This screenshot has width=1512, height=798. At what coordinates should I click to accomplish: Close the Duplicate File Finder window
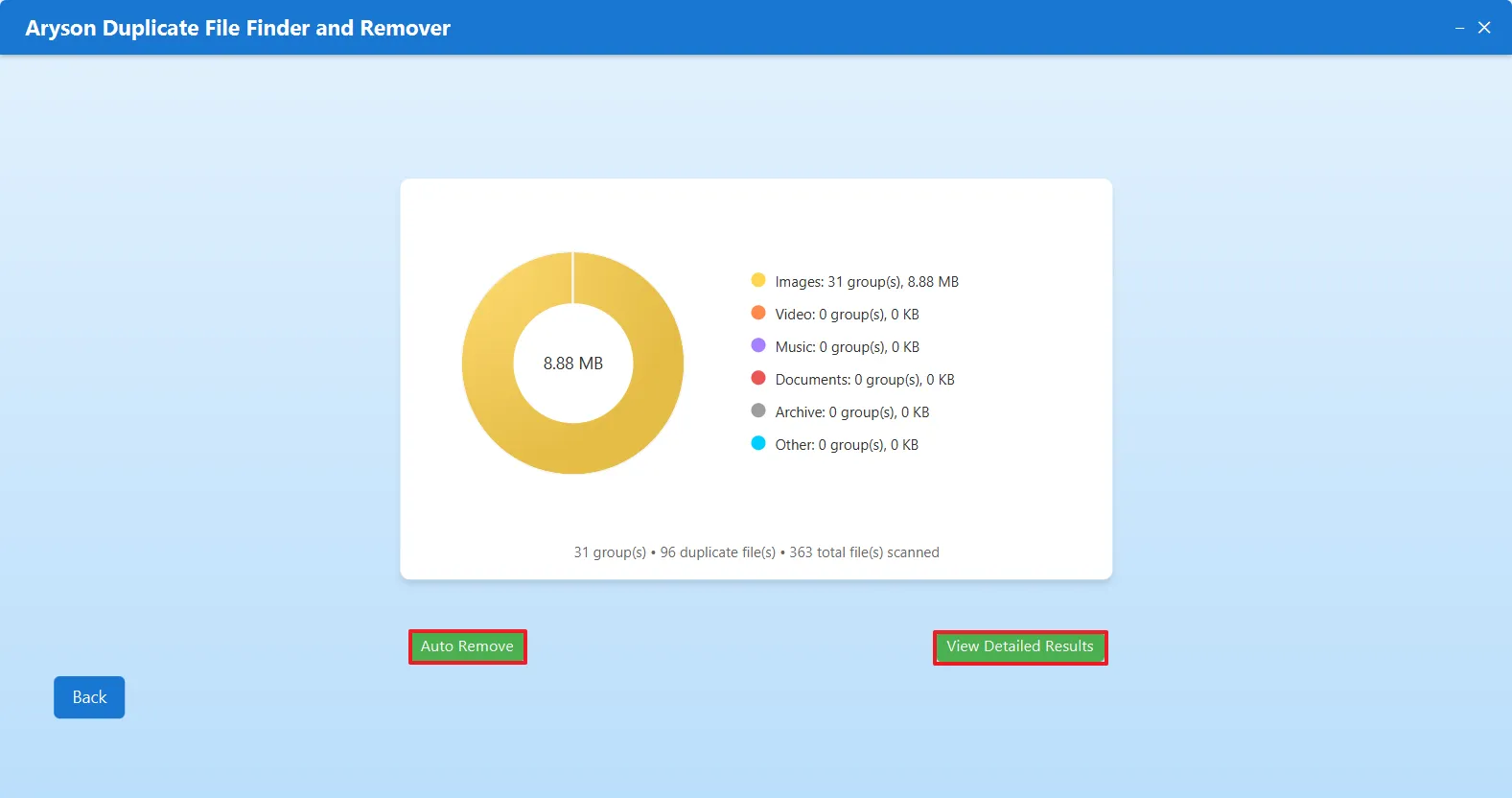click(1484, 28)
